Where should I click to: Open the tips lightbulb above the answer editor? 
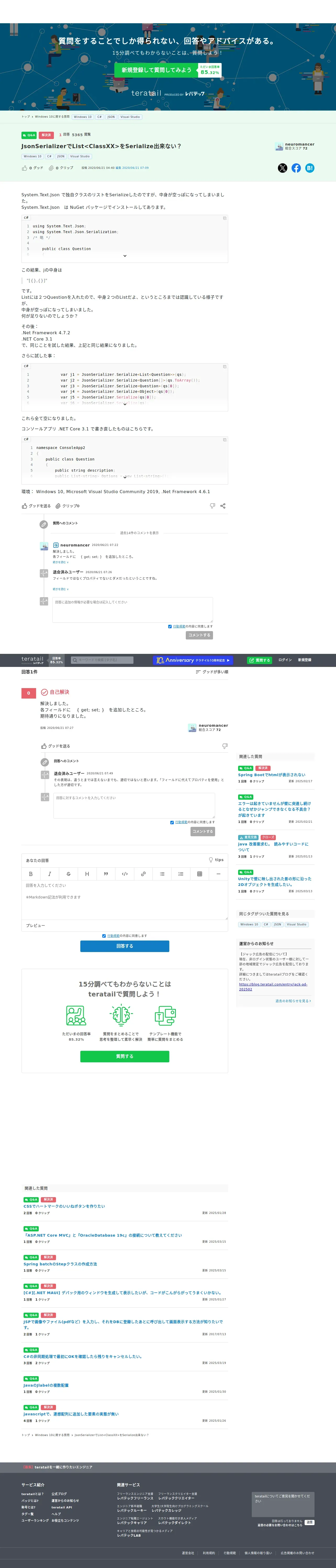216,860
